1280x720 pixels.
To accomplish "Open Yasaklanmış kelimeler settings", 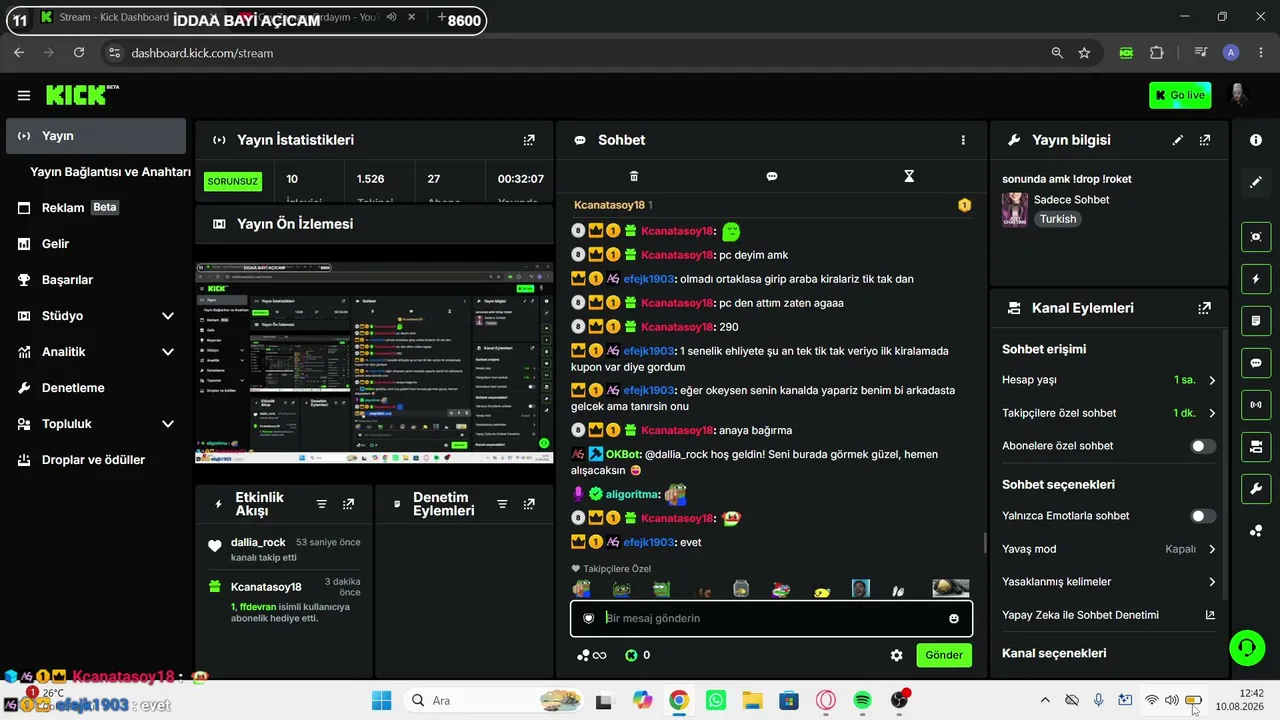I will click(x=1109, y=582).
